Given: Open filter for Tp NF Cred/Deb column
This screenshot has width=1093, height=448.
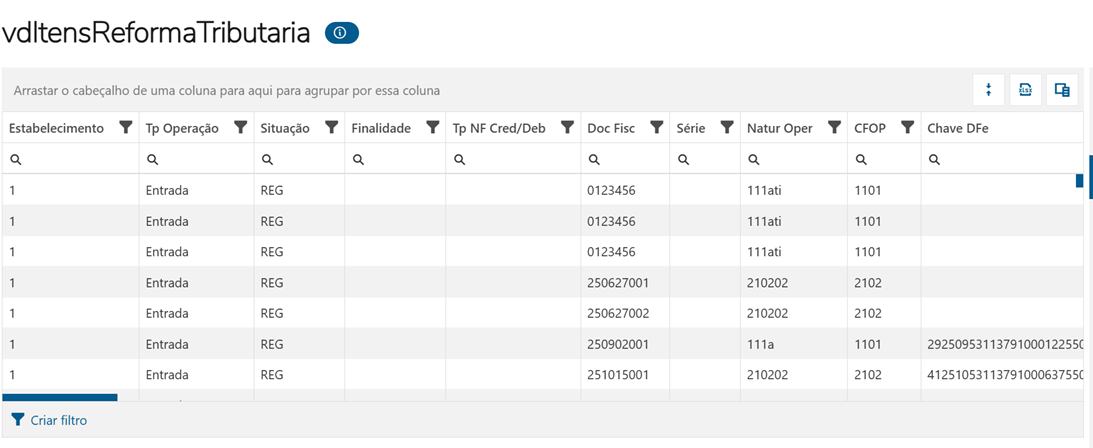Looking at the screenshot, I should pyautogui.click(x=567, y=128).
